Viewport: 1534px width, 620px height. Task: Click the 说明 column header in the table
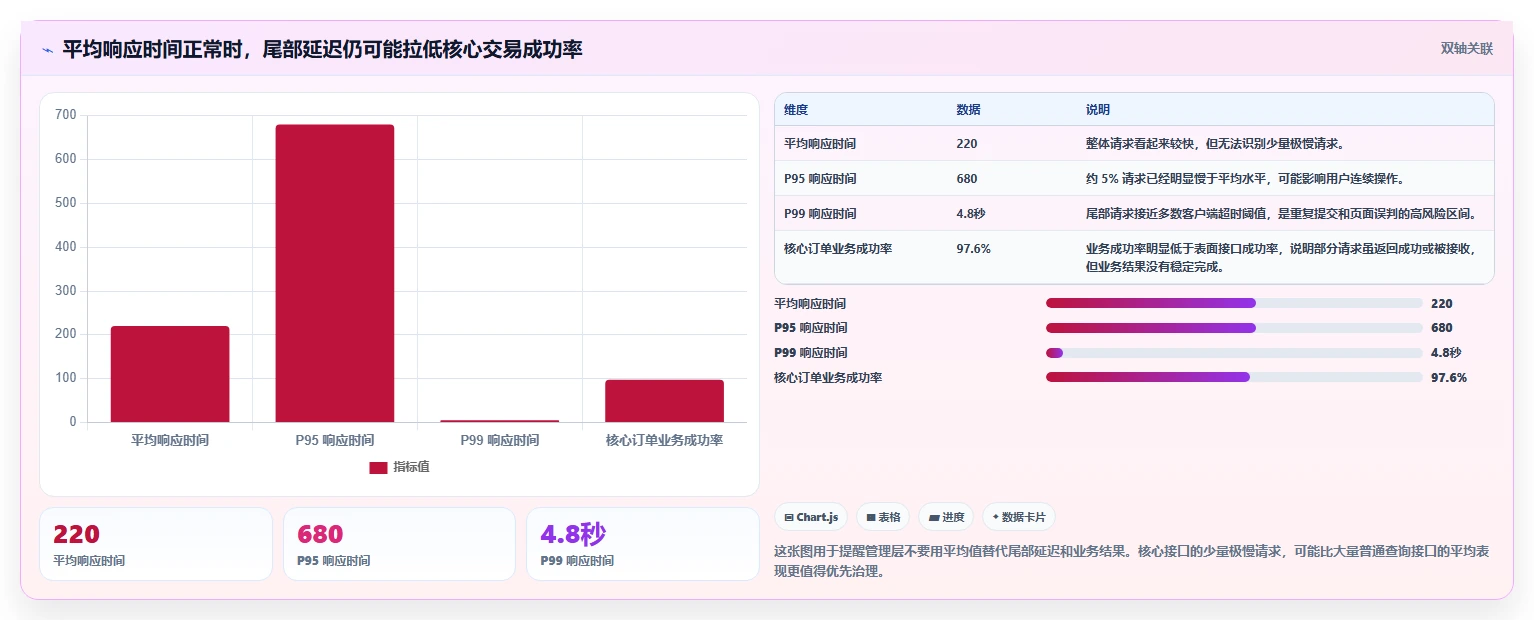[1098, 109]
